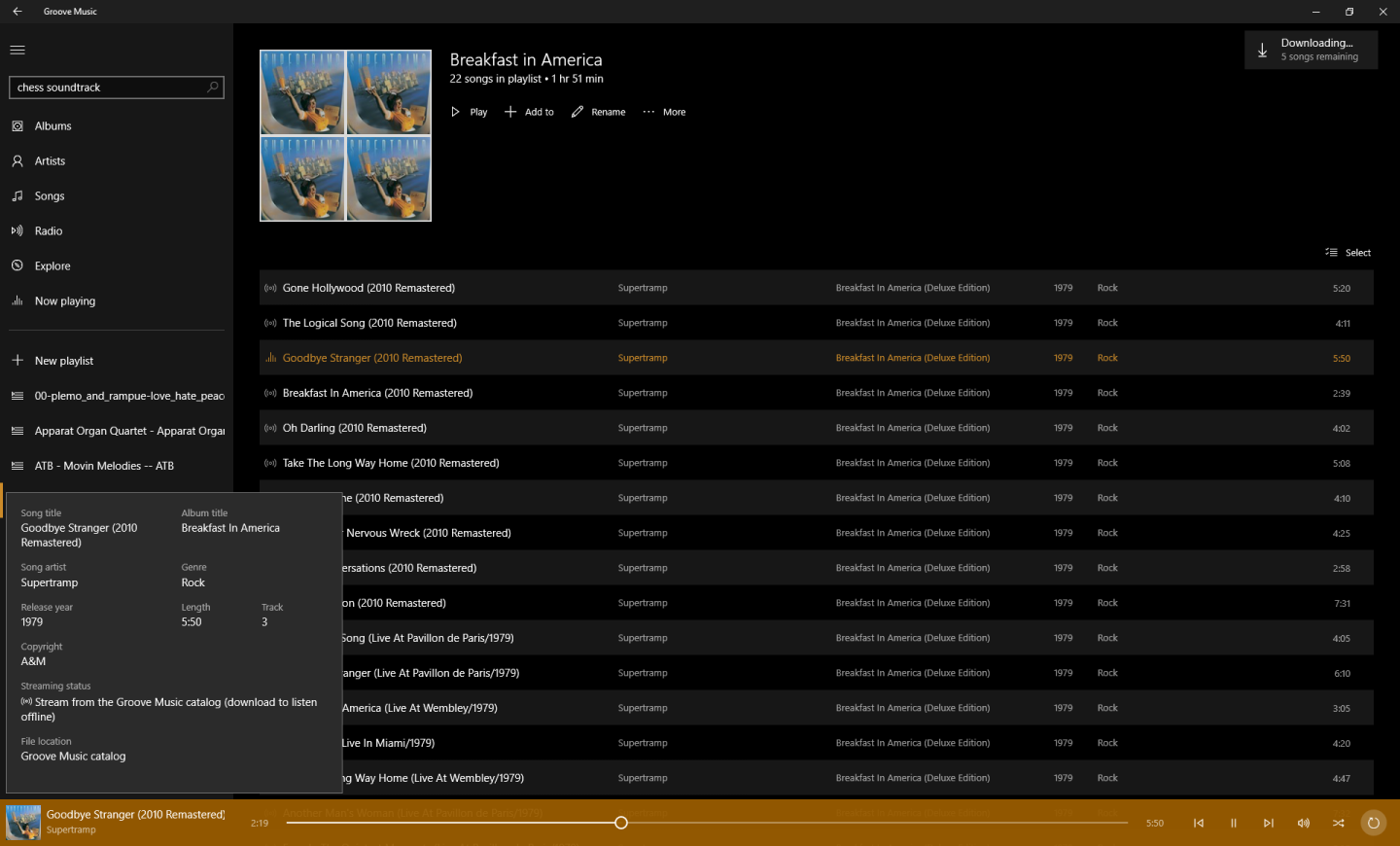The height and width of the screenshot is (846, 1400).
Task: Click Select to choose songs
Action: point(1347,253)
